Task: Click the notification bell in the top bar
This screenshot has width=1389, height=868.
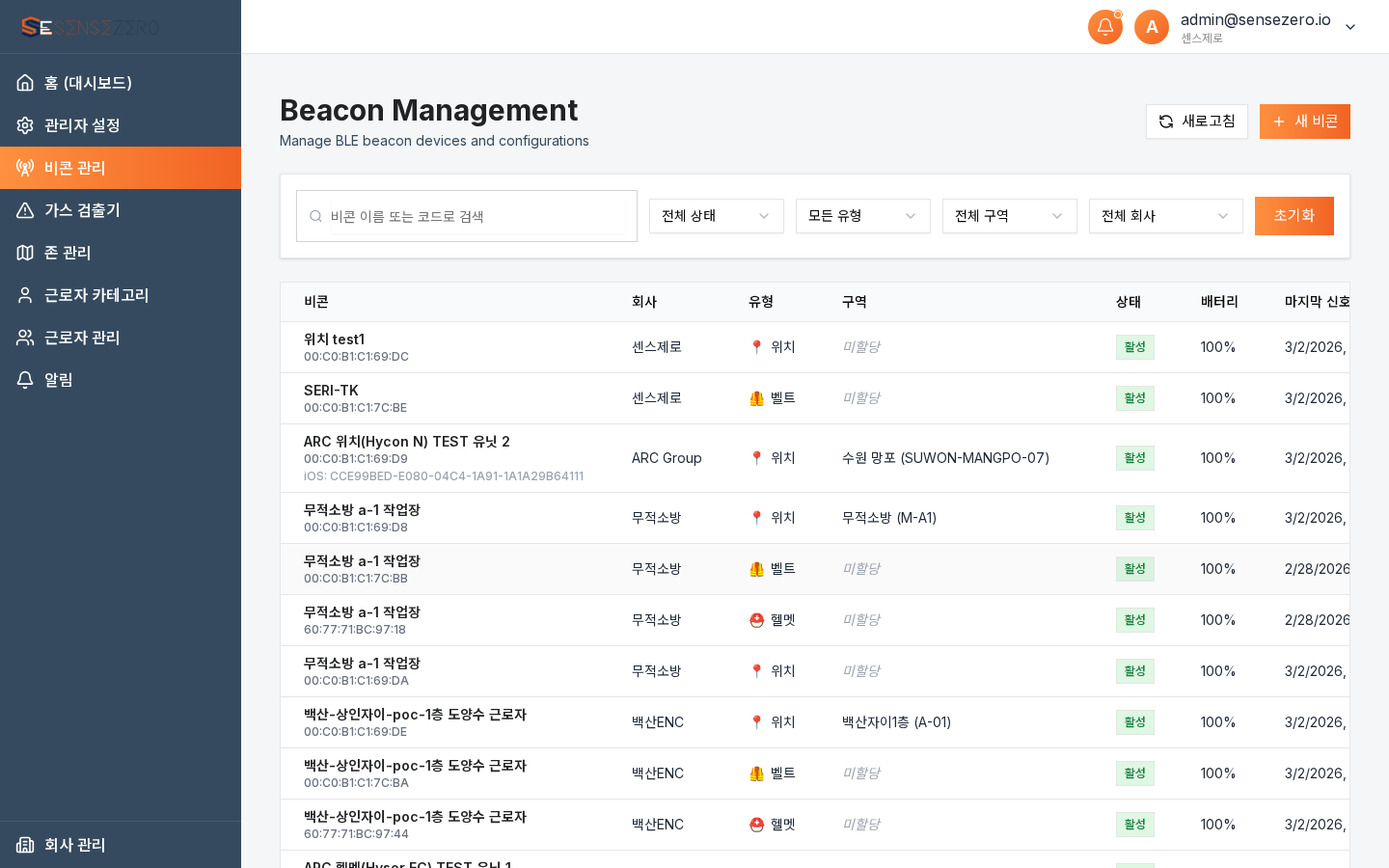Action: pyautogui.click(x=1105, y=27)
